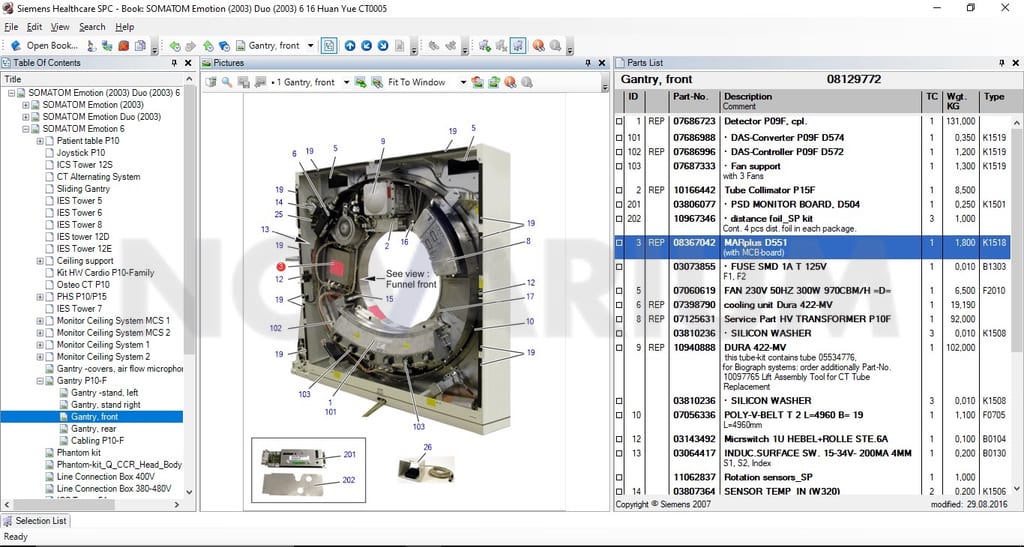
Task: Click the highlighted table of contents toggle icon
Action: tap(329, 46)
